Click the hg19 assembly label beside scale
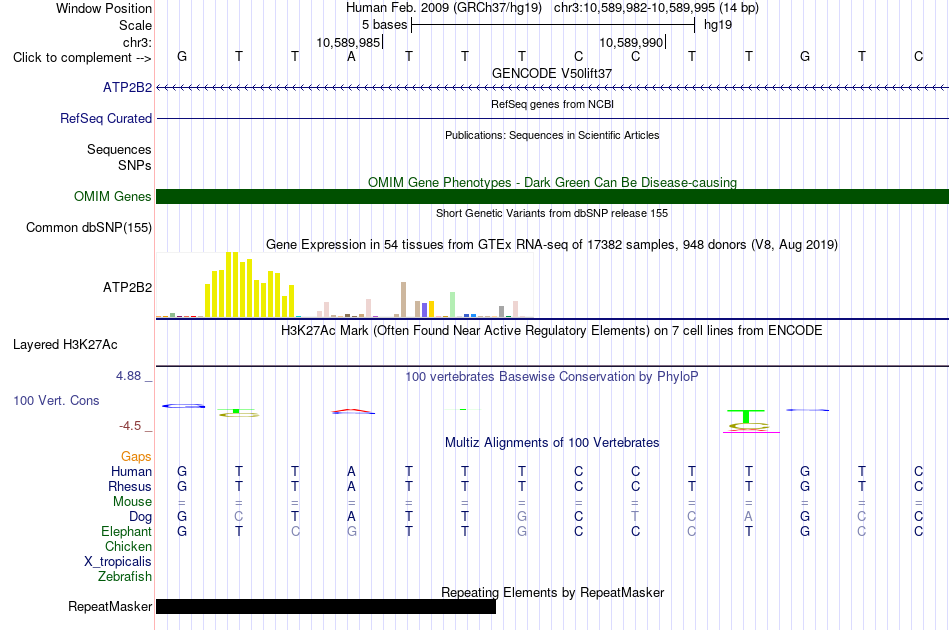 click(718, 25)
